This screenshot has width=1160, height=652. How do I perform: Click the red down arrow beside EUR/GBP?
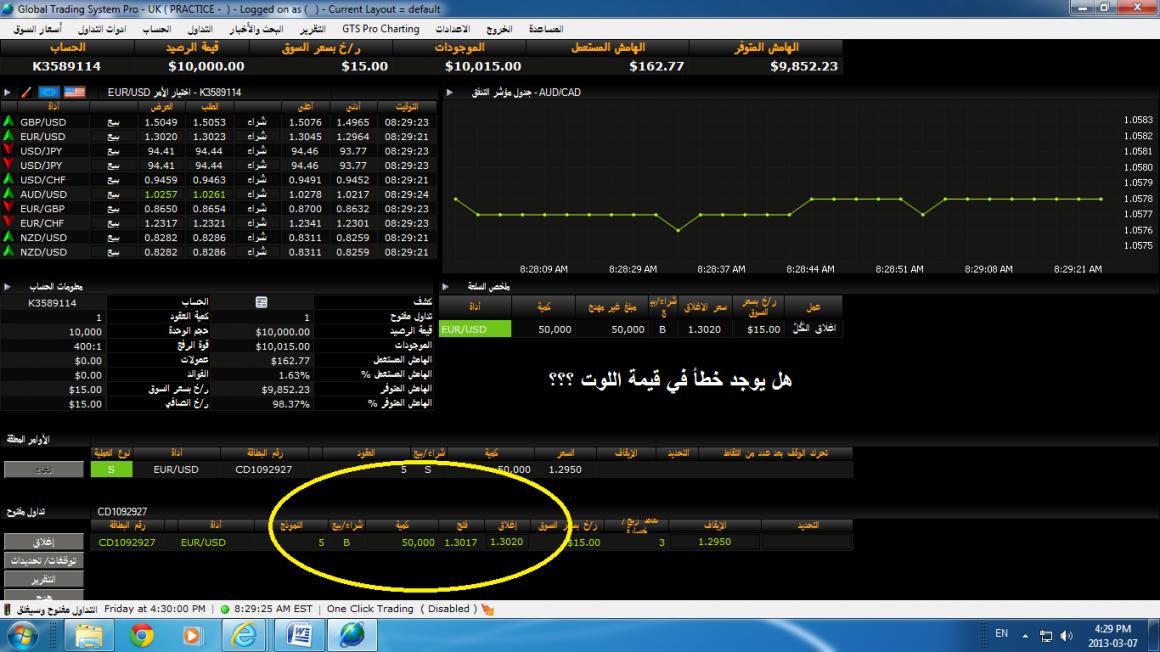(8, 208)
